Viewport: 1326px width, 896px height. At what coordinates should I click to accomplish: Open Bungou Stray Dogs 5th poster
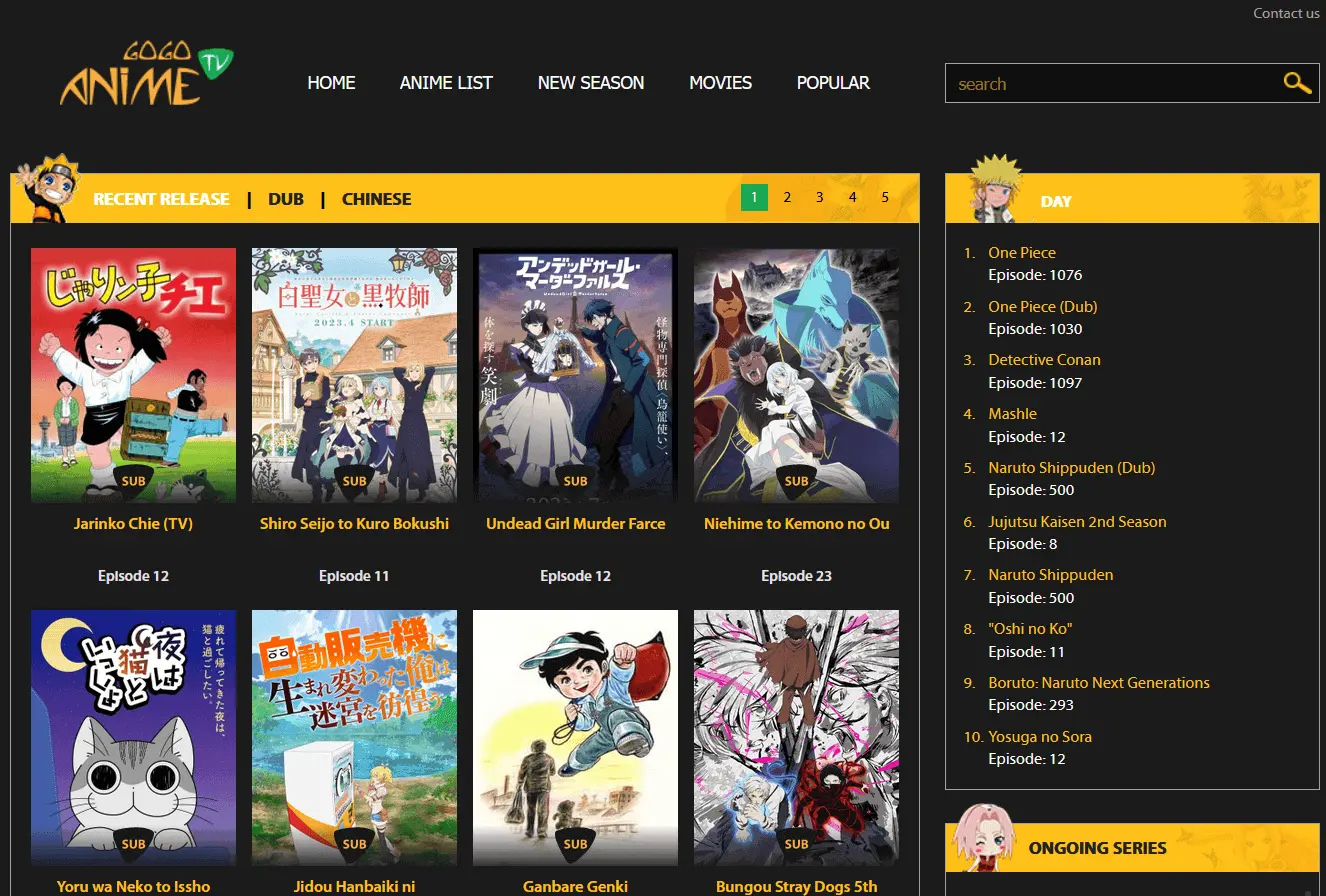coord(796,738)
